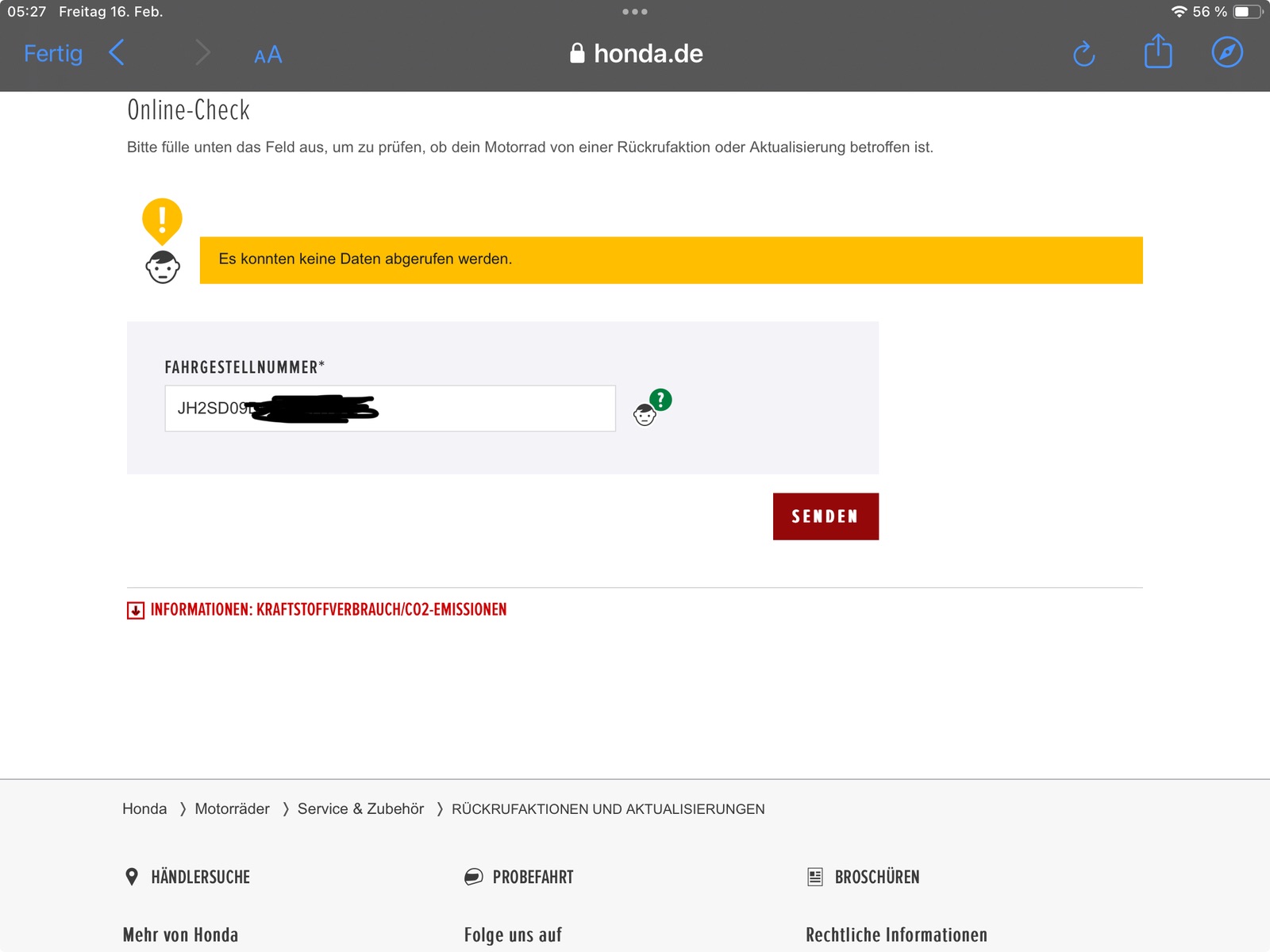This screenshot has width=1270, height=952.
Task: Tap the three dots multitasking menu
Action: click(635, 12)
